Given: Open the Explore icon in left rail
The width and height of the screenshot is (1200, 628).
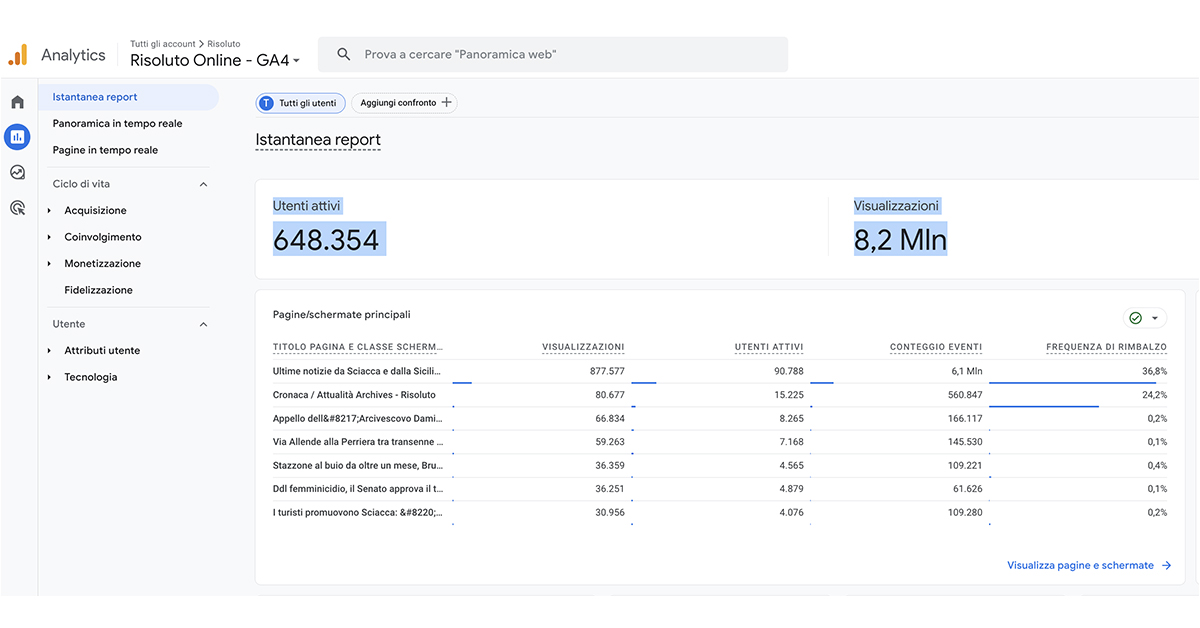Looking at the screenshot, I should point(17,172).
